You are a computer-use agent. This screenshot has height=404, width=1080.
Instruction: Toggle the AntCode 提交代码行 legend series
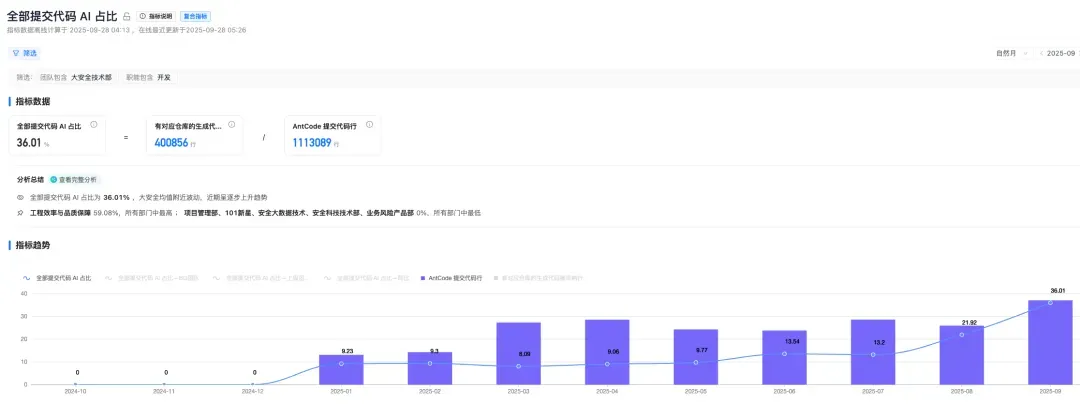[x=451, y=278]
